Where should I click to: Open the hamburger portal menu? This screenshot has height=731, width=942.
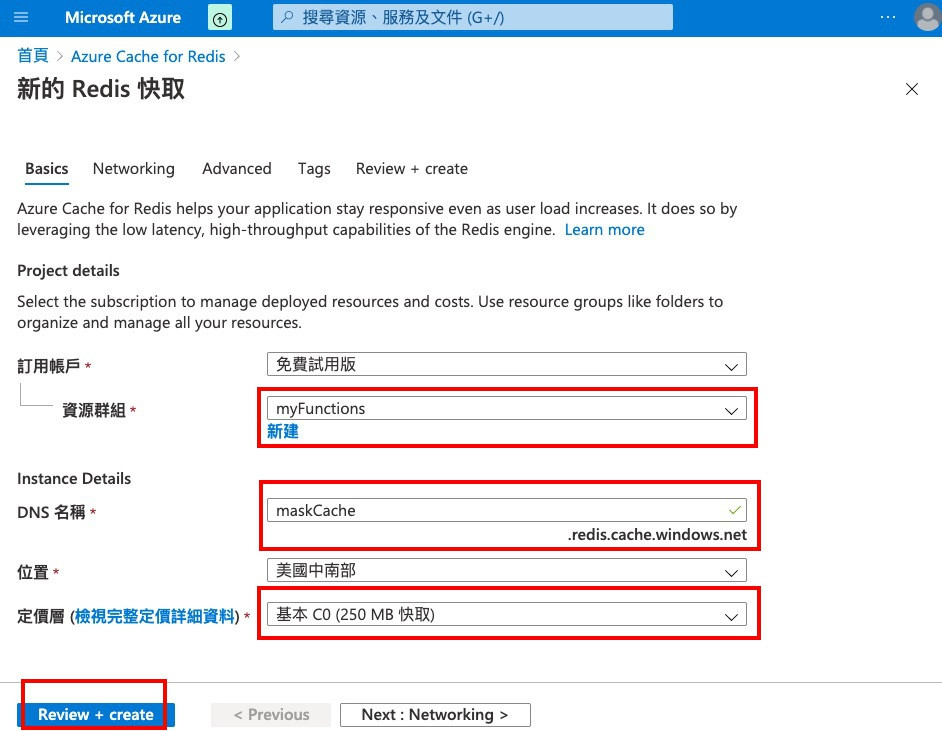21,17
